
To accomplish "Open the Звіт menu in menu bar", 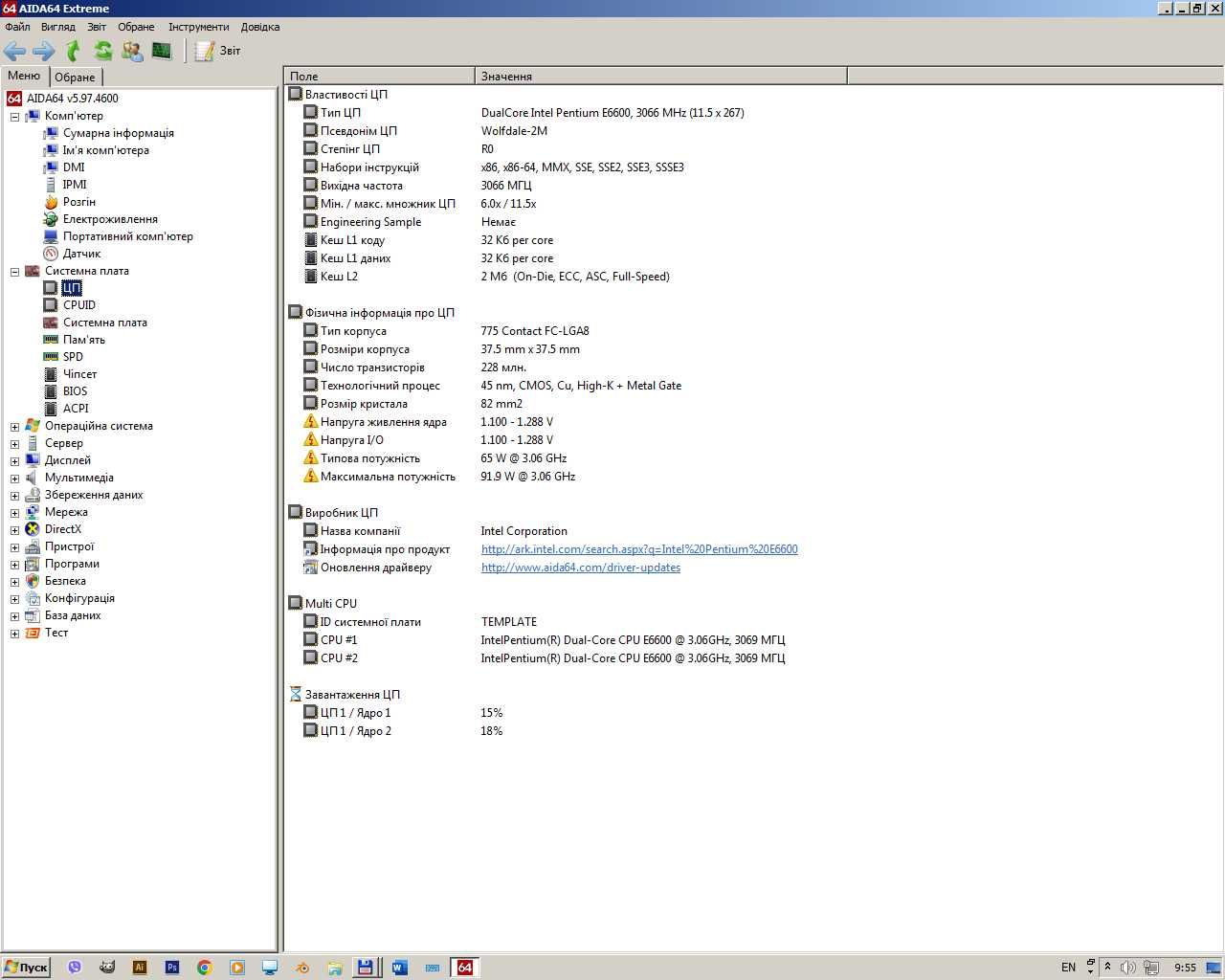I will click(x=97, y=27).
